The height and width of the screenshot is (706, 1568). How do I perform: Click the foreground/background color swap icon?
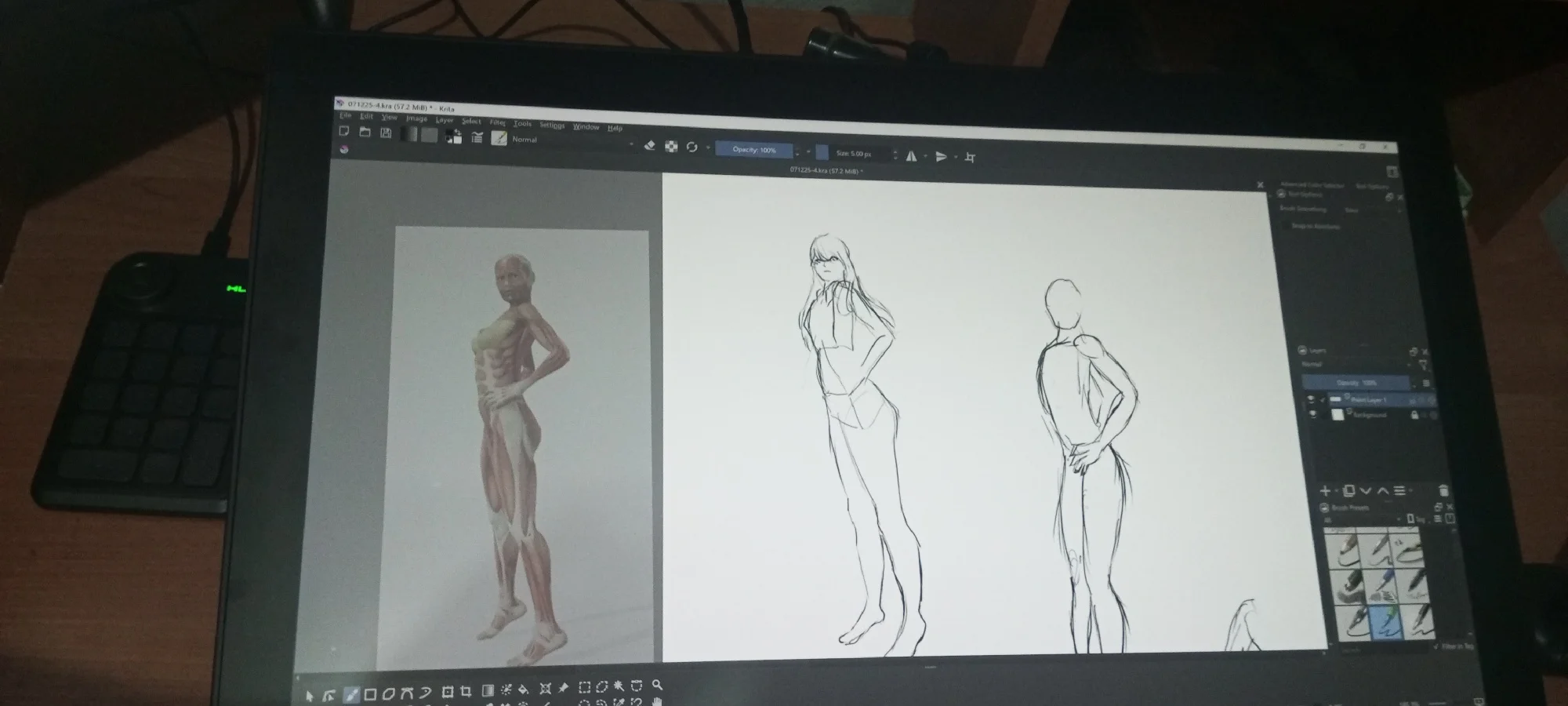[x=454, y=136]
